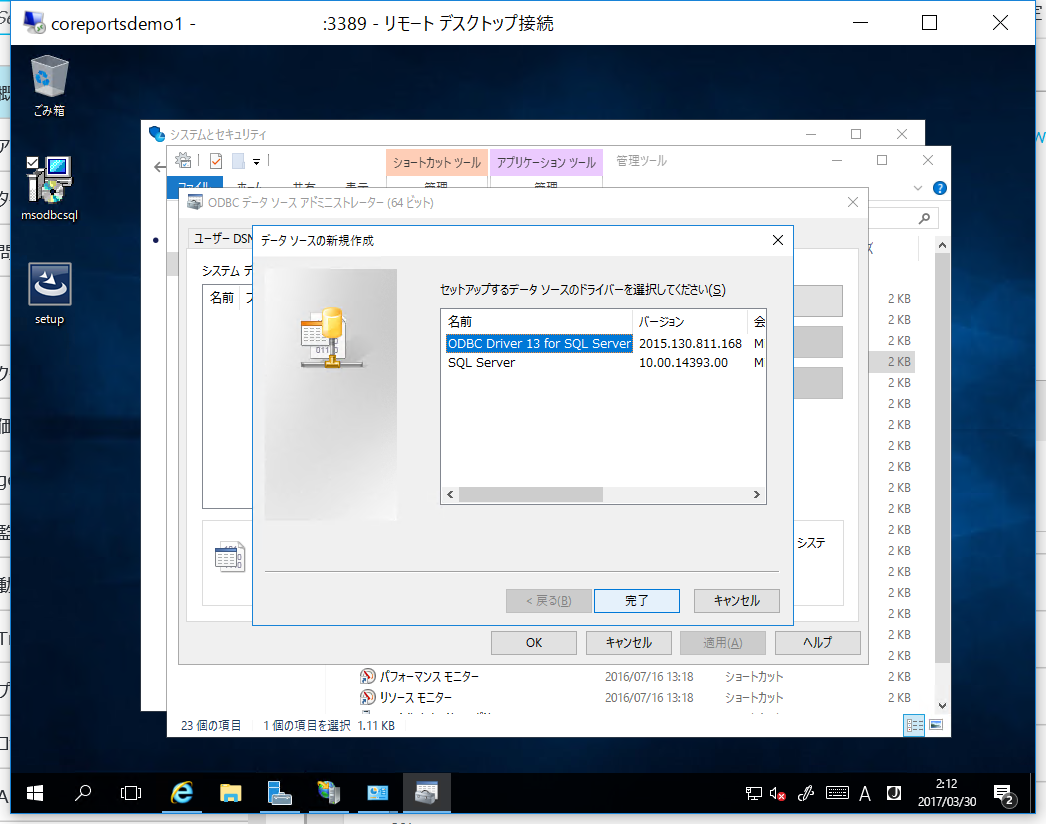Image resolution: width=1046 pixels, height=824 pixels.
Task: Click OK in the ODBC administrator window
Action: point(534,643)
